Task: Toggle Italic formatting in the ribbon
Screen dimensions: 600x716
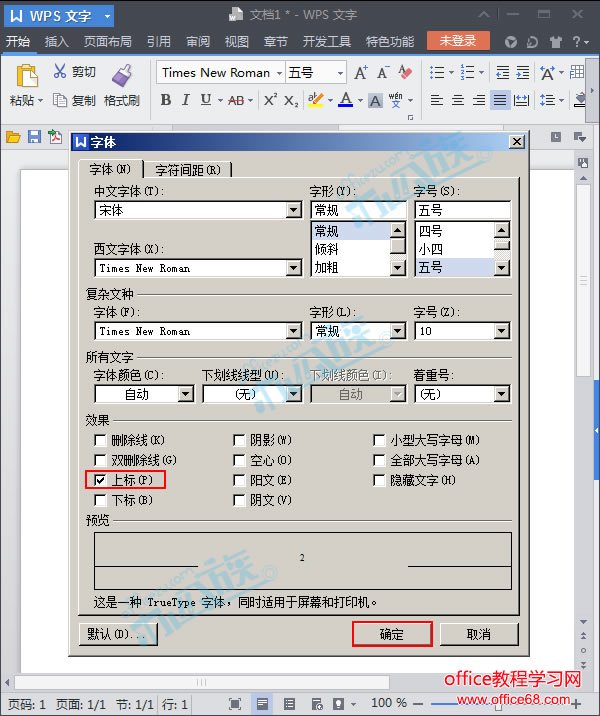Action: pyautogui.click(x=185, y=100)
